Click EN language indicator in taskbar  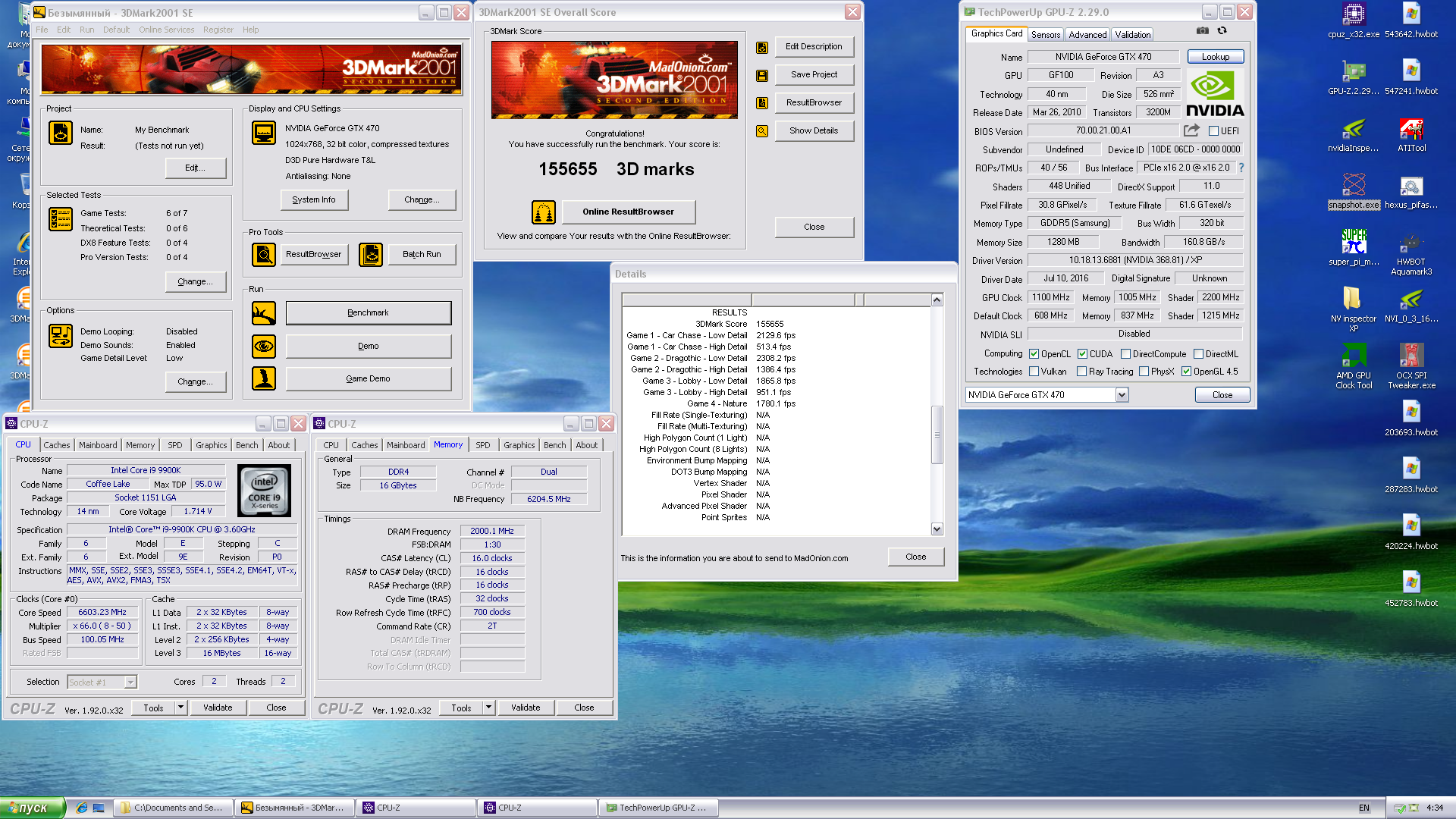point(1364,808)
